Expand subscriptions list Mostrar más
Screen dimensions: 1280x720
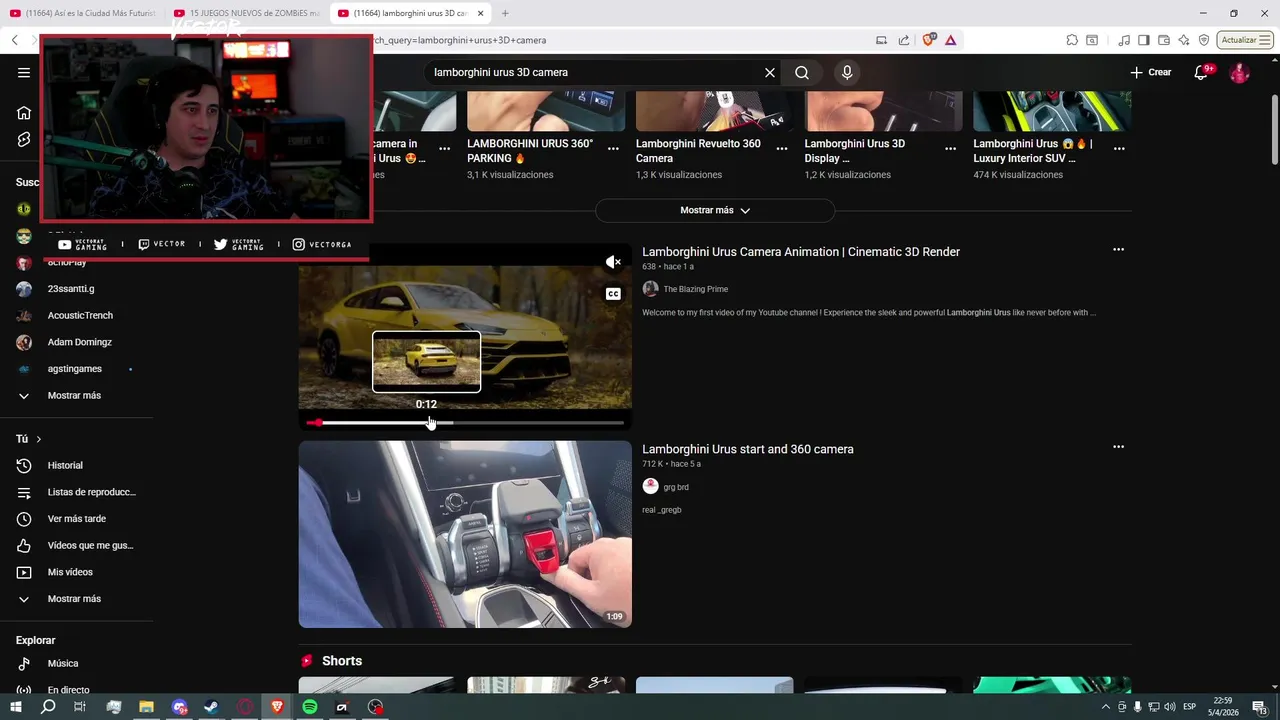75,395
